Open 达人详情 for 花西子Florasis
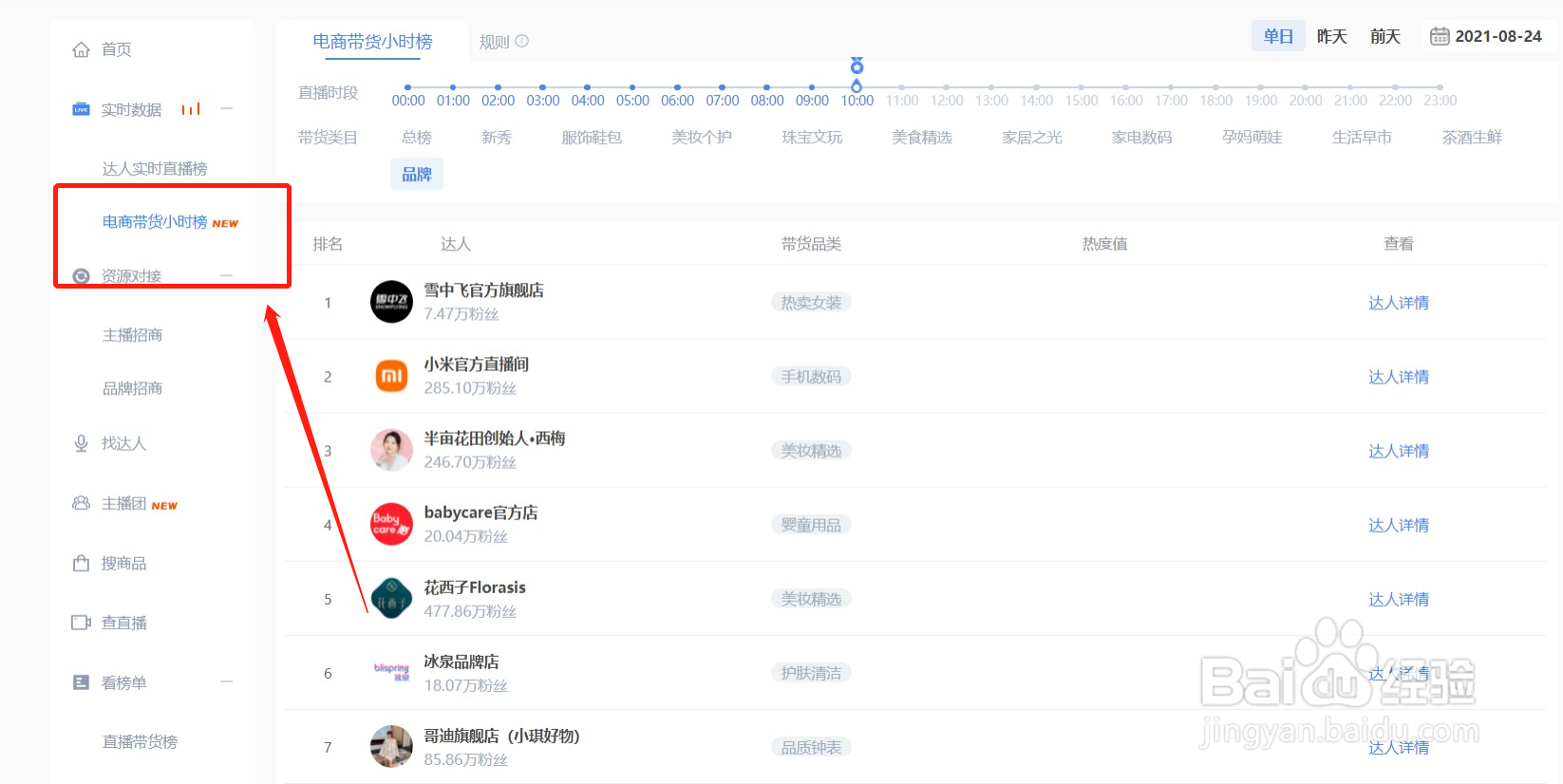The image size is (1563, 784). click(1398, 599)
